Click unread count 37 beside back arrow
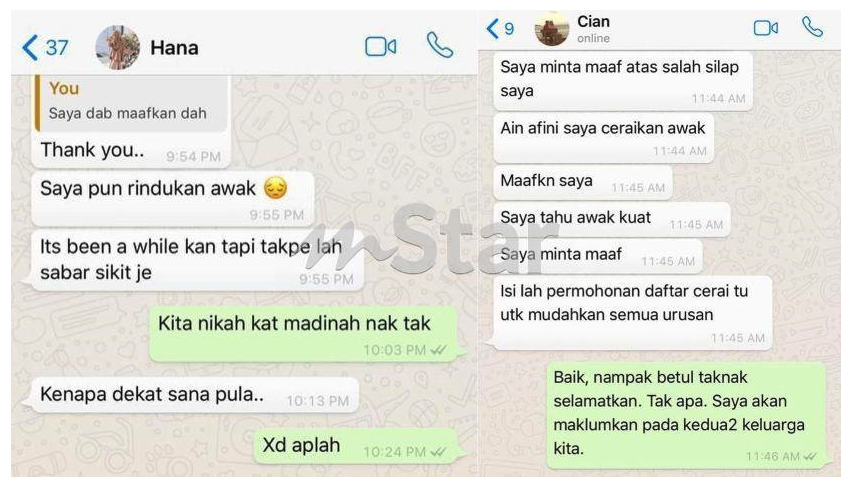Screen dimensions: 851x486 (56, 48)
